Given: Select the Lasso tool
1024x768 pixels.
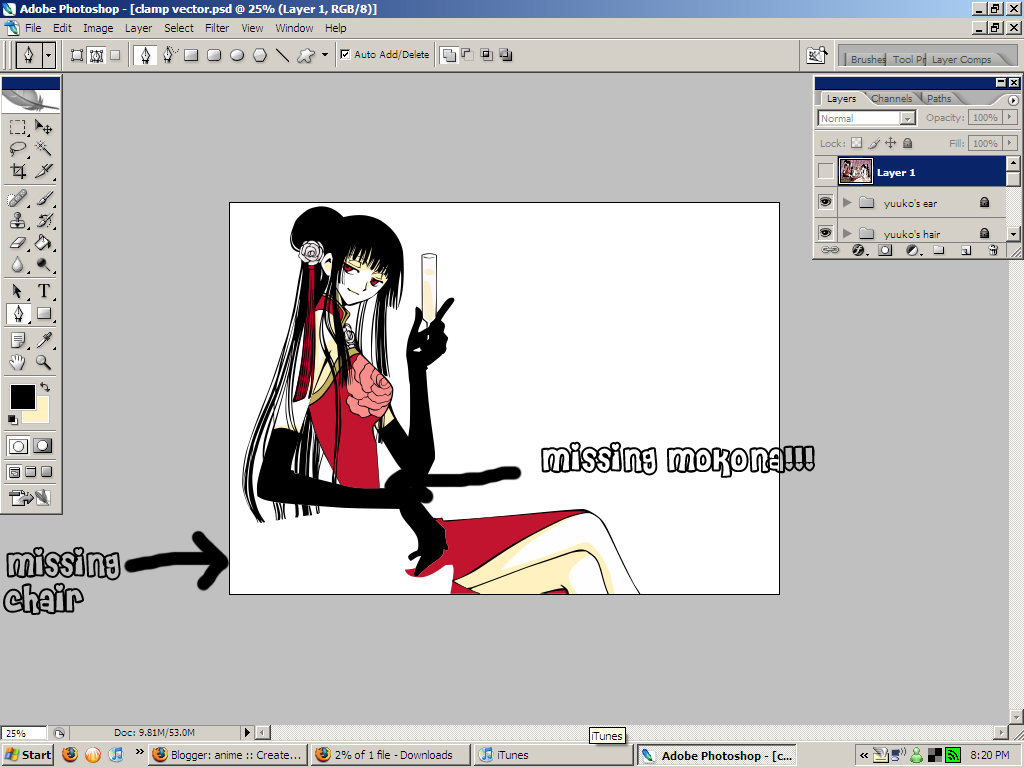Looking at the screenshot, I should (18, 149).
